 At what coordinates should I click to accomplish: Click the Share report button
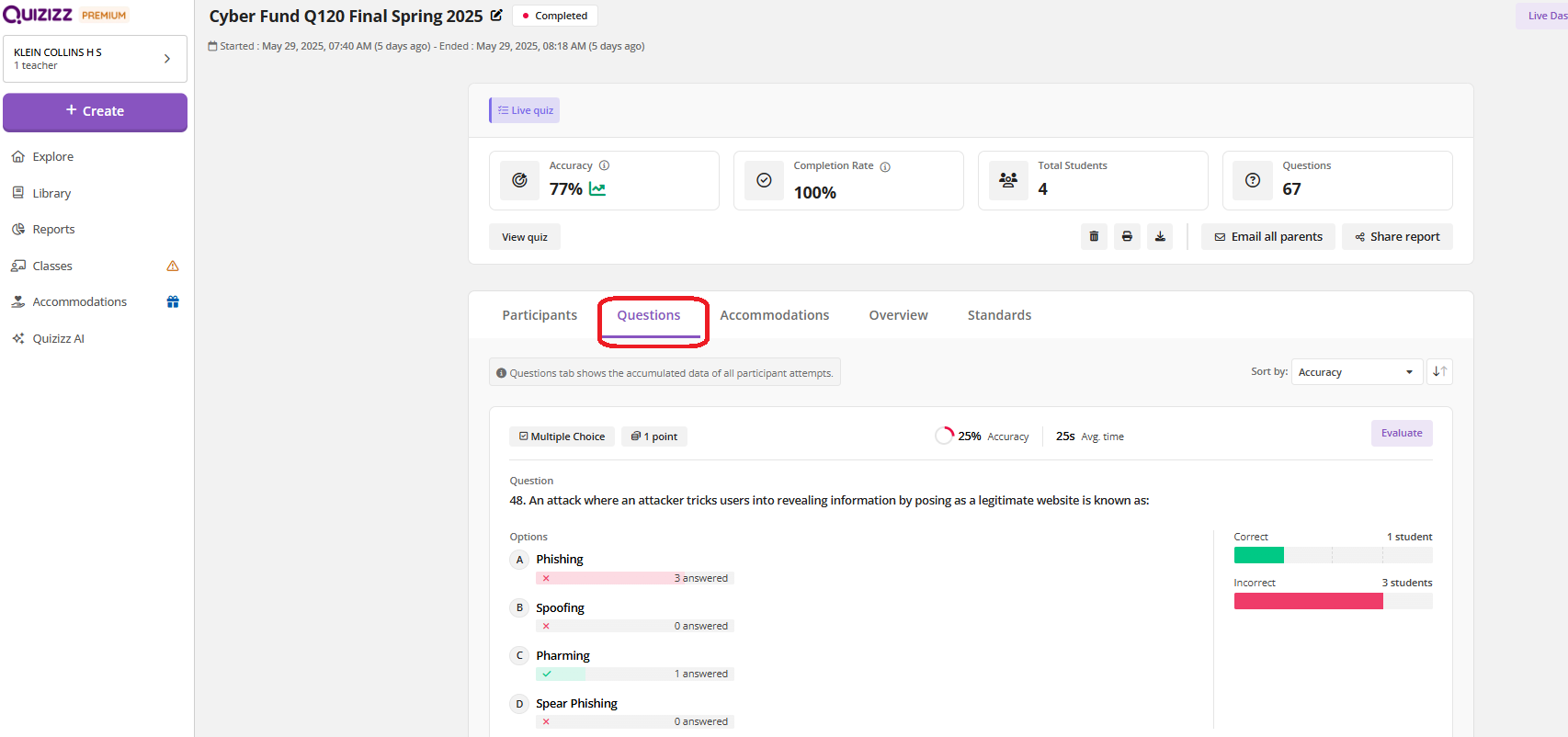tap(1397, 237)
